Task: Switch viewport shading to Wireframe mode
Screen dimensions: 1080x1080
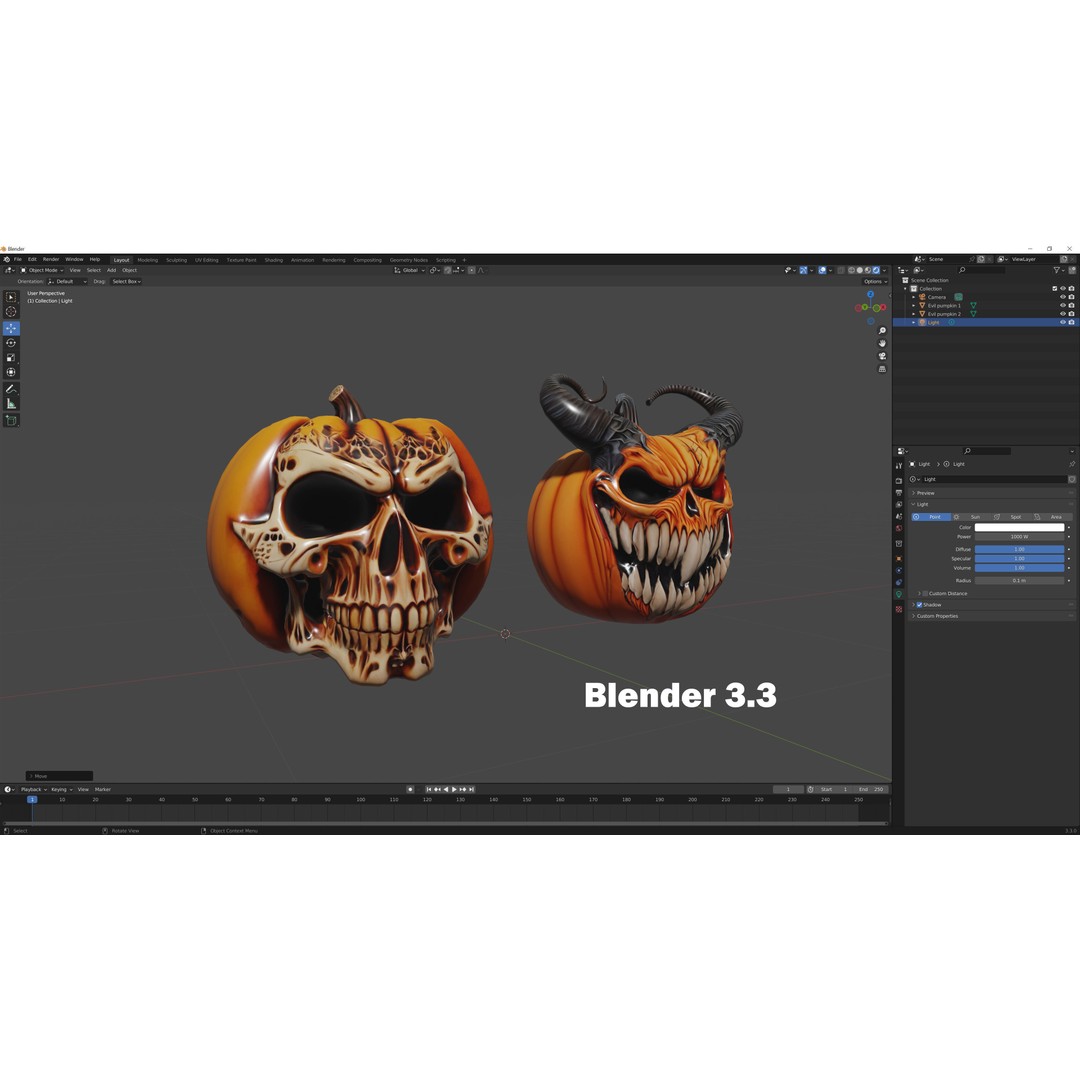Action: coord(851,270)
